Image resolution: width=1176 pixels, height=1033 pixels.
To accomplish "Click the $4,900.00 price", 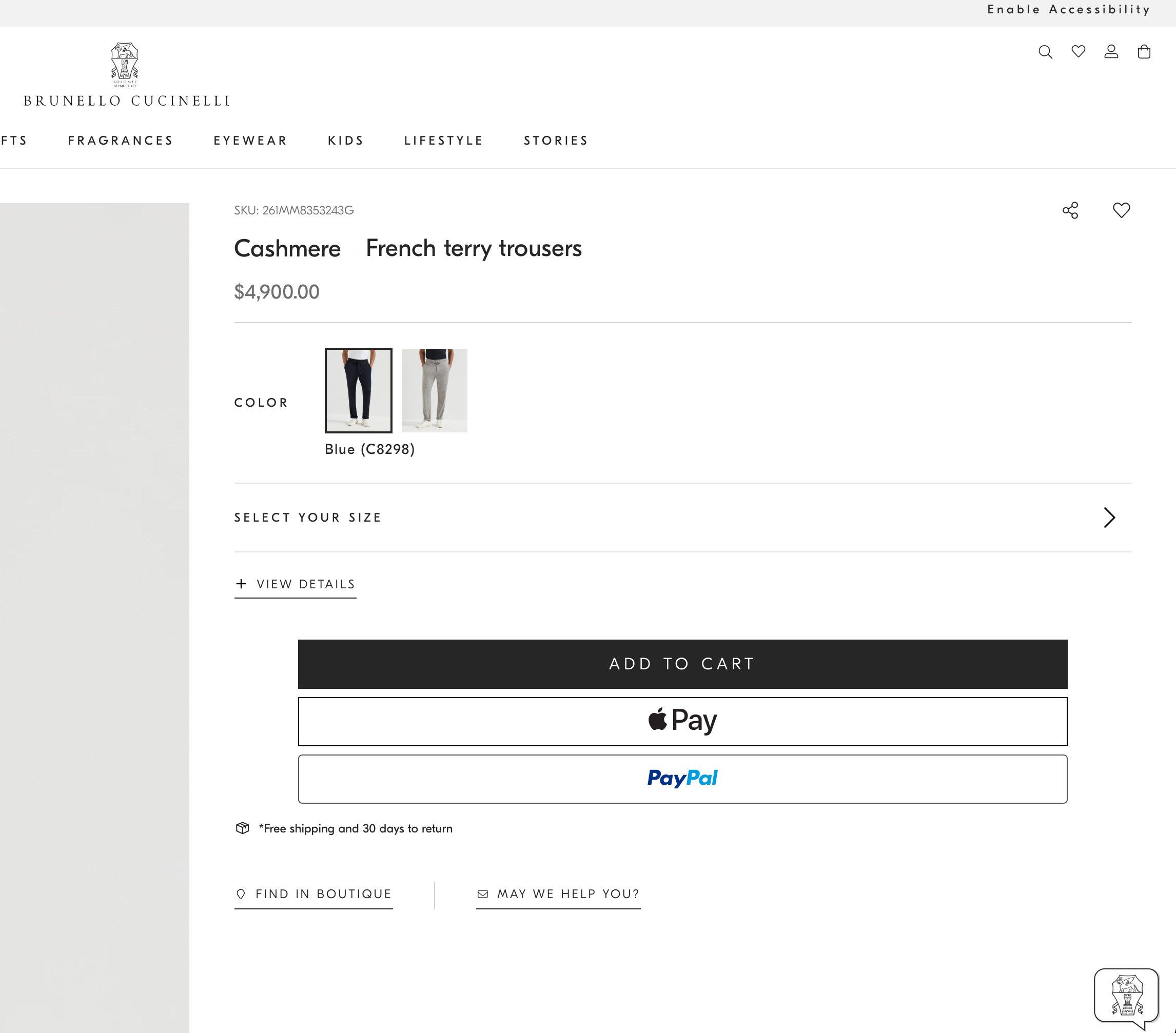I will click(277, 292).
